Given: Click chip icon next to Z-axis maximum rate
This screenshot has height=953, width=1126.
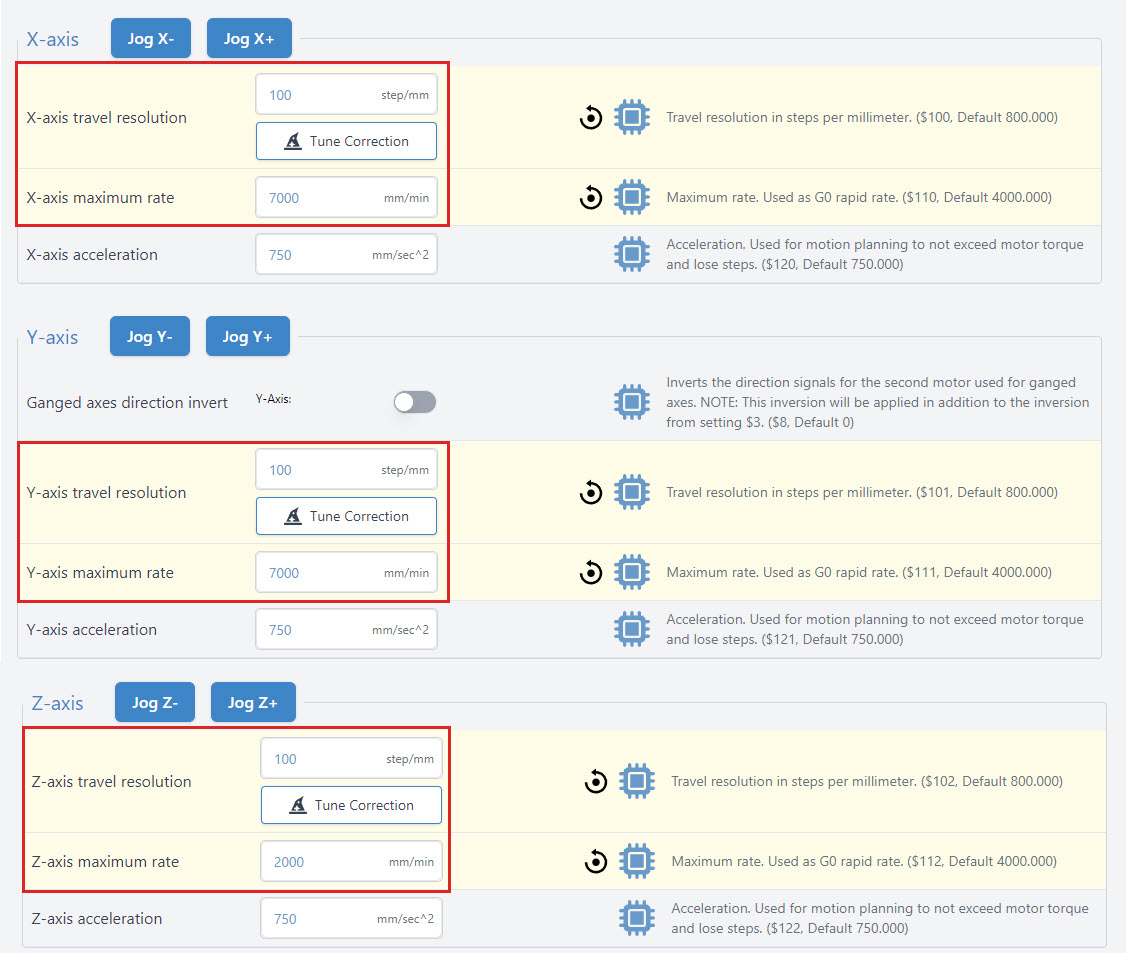Looking at the screenshot, I should tap(636, 861).
